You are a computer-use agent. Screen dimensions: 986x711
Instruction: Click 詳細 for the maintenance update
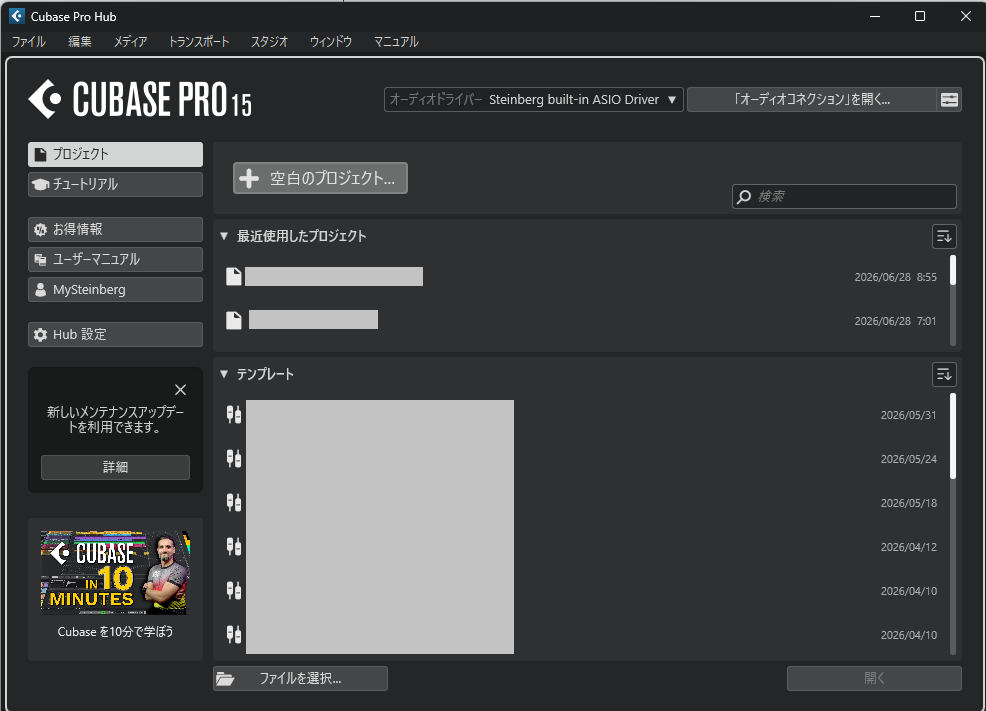115,467
